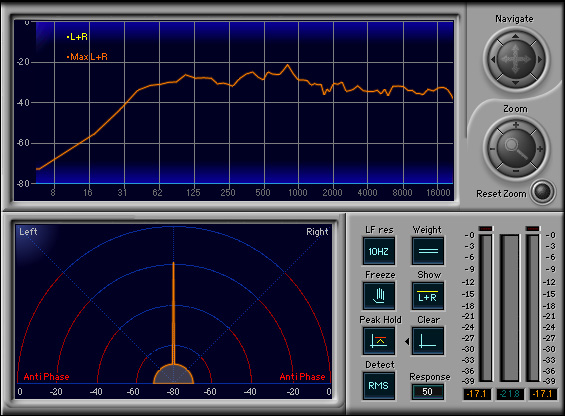This screenshot has height=416, width=565.
Task: Click the Navigate right arrow
Action: point(539,59)
